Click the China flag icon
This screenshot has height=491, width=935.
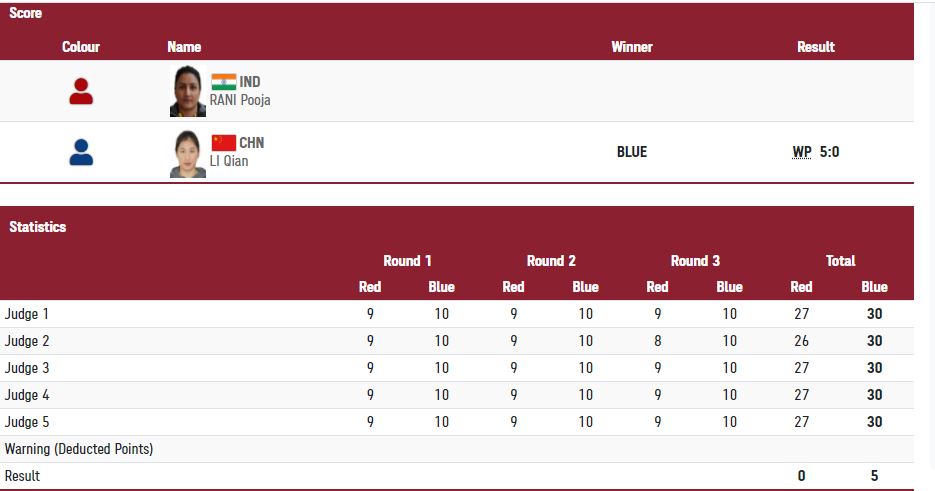(223, 142)
